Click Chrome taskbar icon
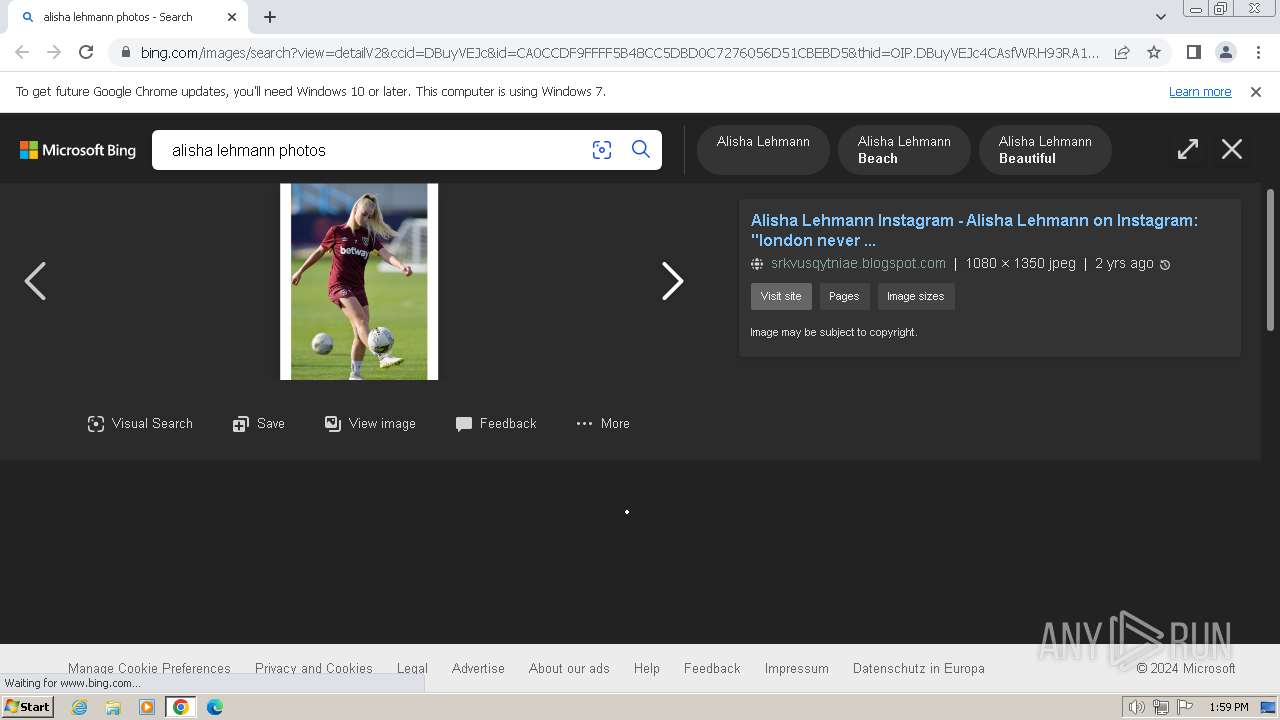 [x=181, y=707]
